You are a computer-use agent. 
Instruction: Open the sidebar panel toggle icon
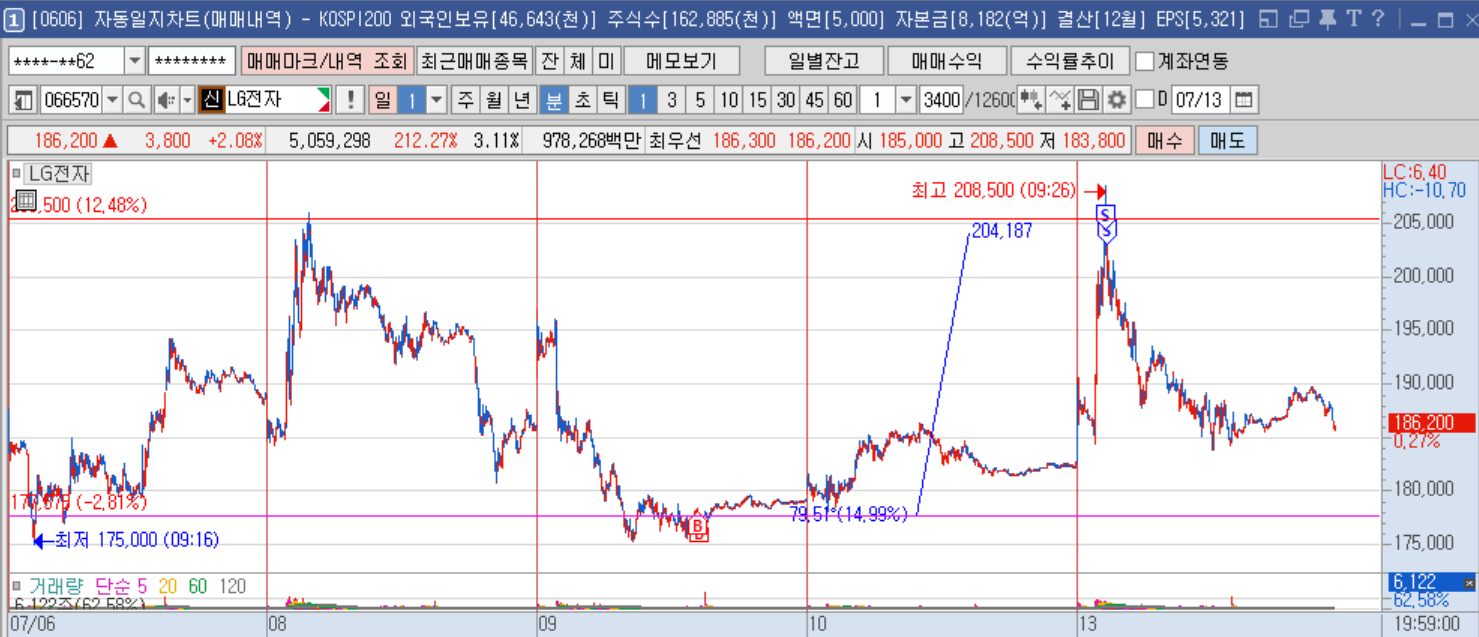23,100
